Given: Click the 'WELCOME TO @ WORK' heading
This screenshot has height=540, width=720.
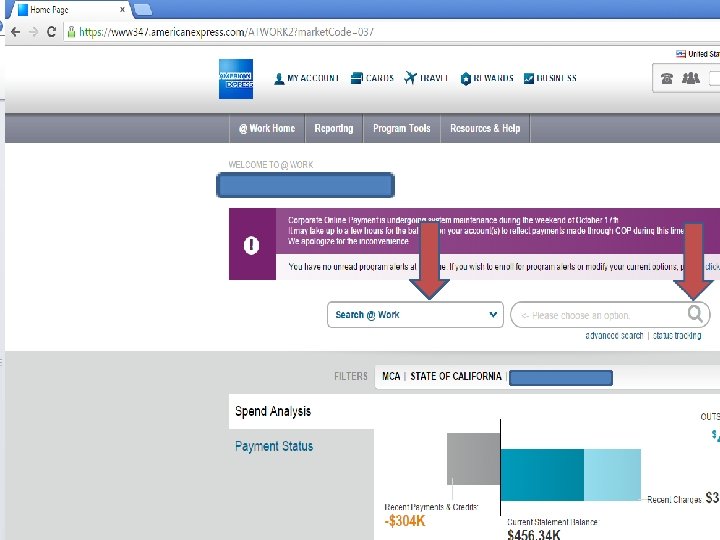Looking at the screenshot, I should point(271,164).
